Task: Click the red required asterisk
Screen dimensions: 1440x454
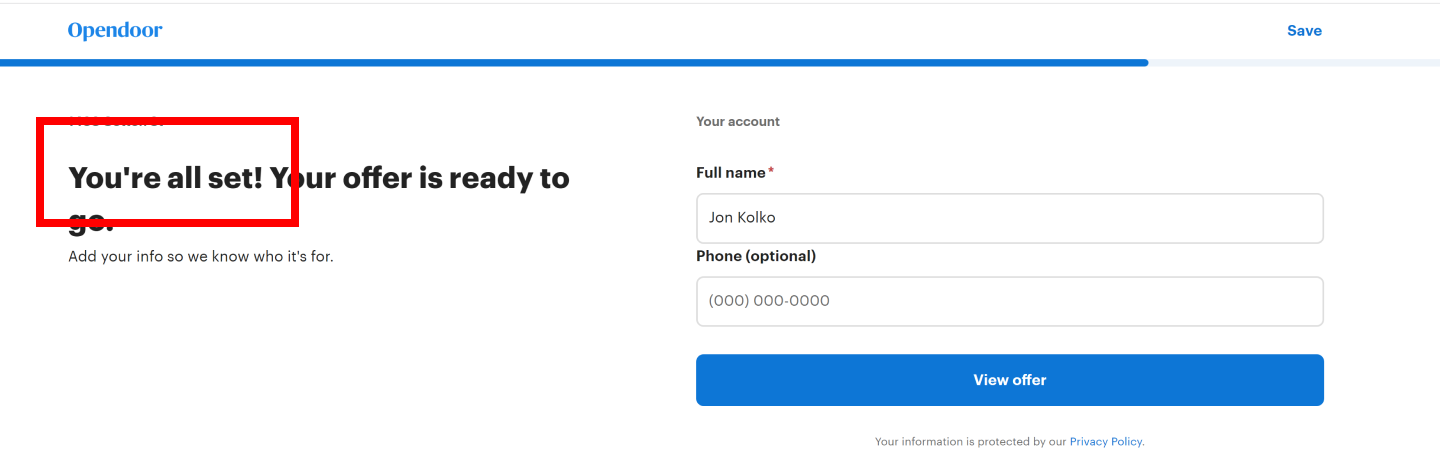Action: 771,171
